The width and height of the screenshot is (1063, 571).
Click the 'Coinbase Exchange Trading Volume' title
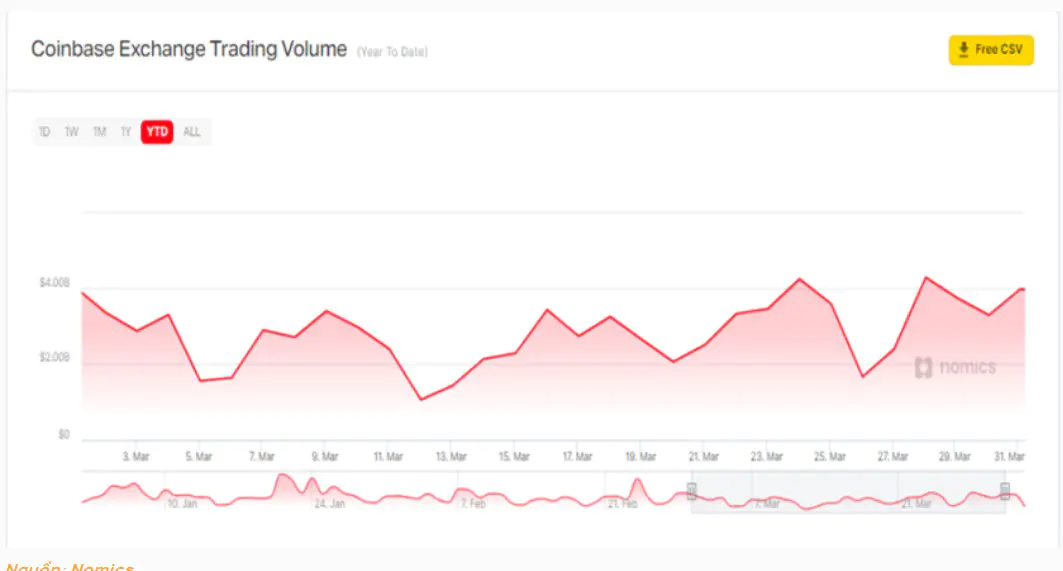pyautogui.click(x=189, y=49)
